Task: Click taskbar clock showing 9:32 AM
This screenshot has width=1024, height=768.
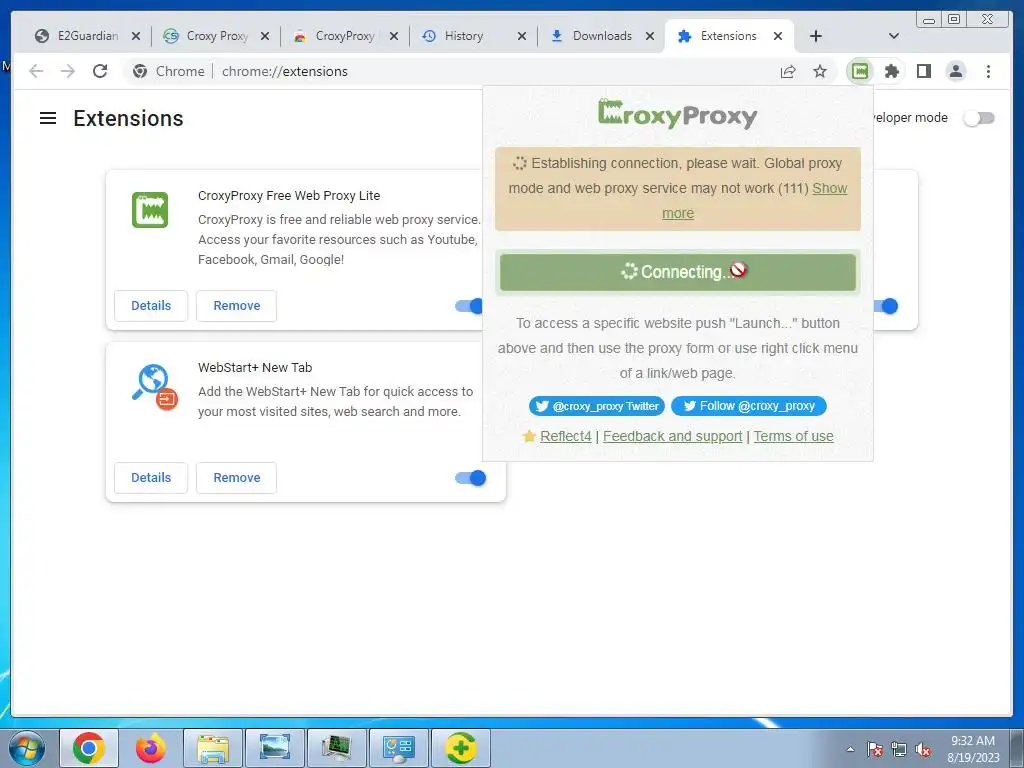Action: coord(972,748)
